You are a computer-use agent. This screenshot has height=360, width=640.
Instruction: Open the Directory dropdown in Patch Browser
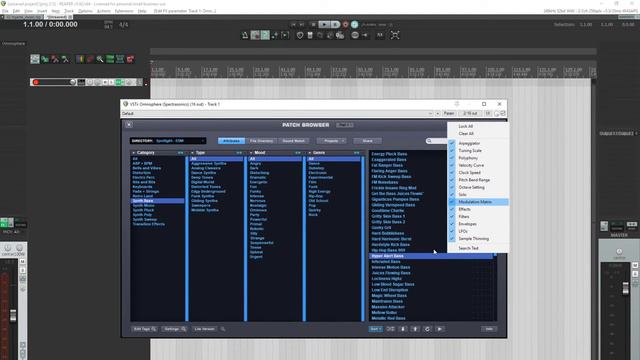click(168, 141)
